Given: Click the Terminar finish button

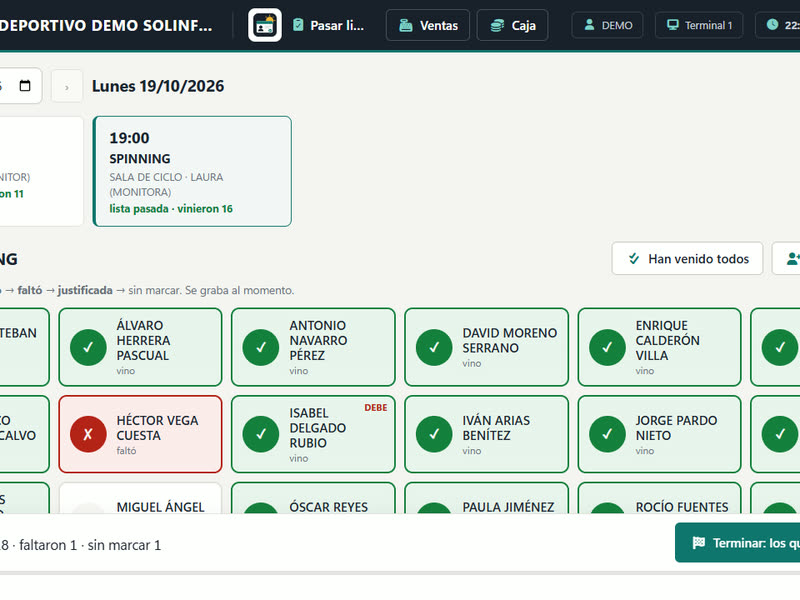Looking at the screenshot, I should [x=738, y=542].
